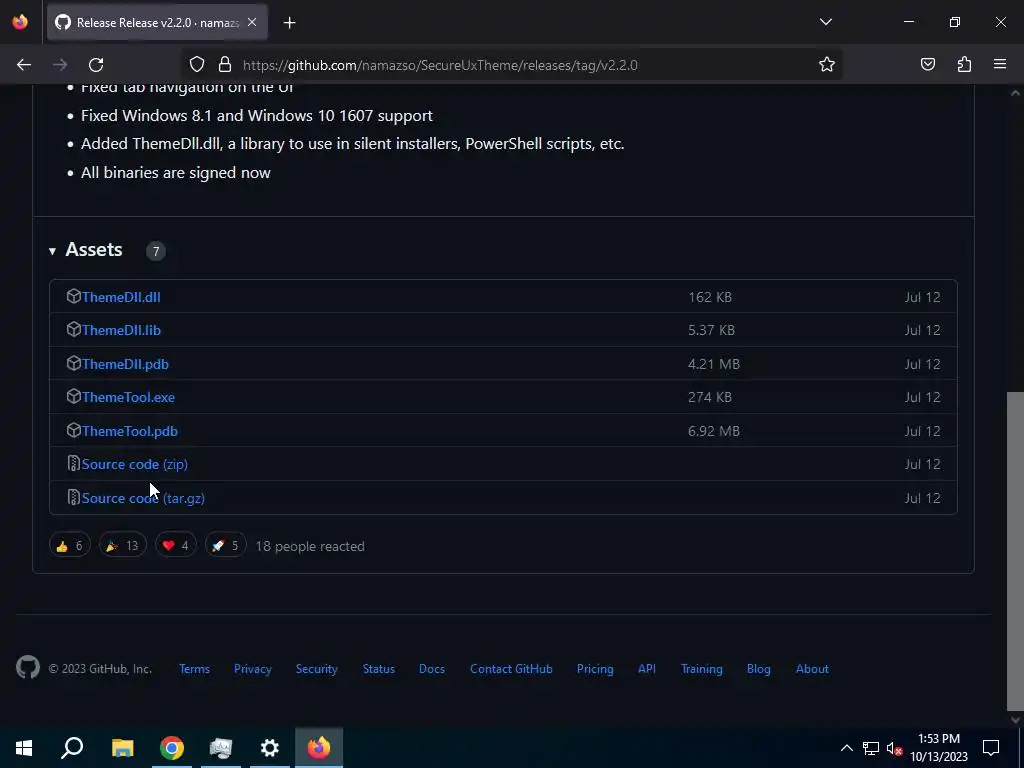
Task: Open the list all tabs dropdown arrow
Action: pos(825,22)
